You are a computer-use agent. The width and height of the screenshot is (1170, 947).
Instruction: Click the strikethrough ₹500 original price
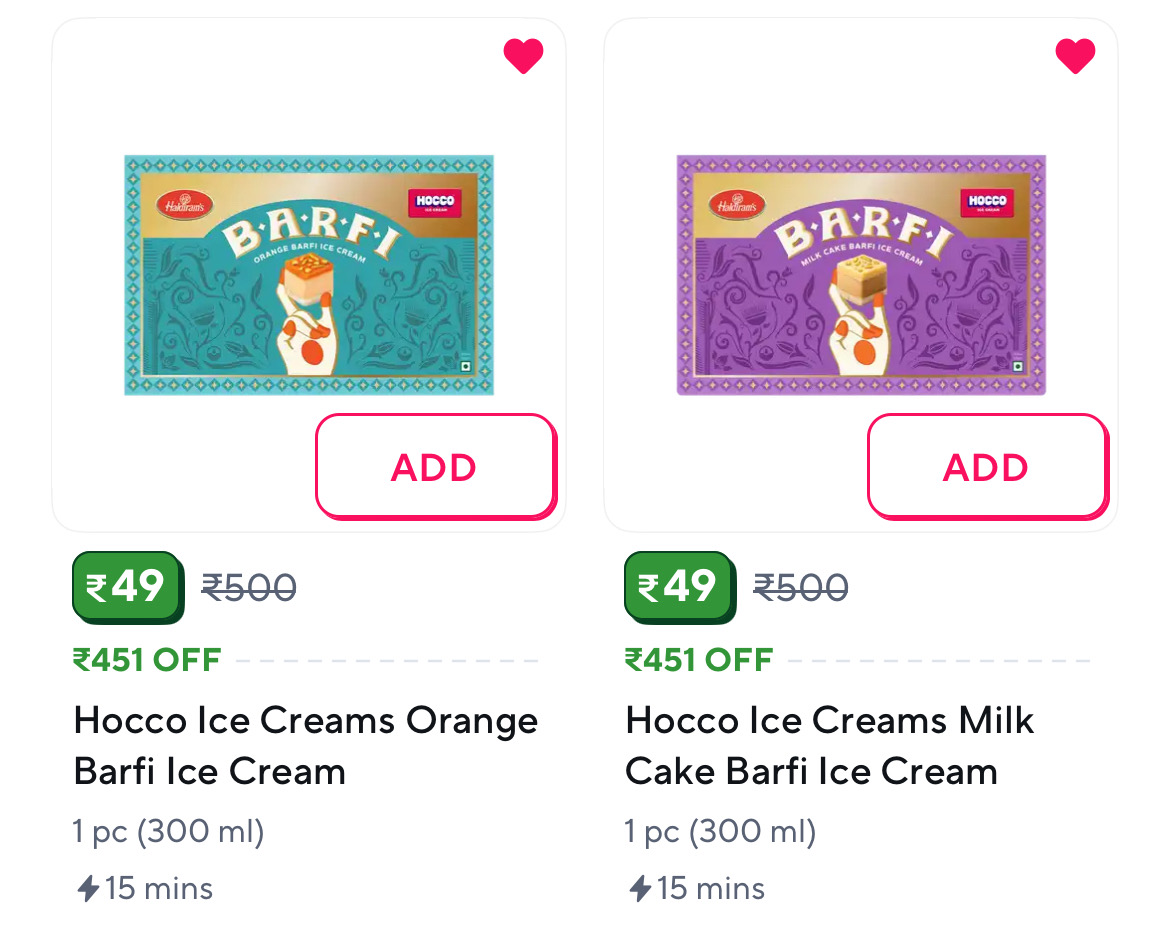click(x=249, y=587)
